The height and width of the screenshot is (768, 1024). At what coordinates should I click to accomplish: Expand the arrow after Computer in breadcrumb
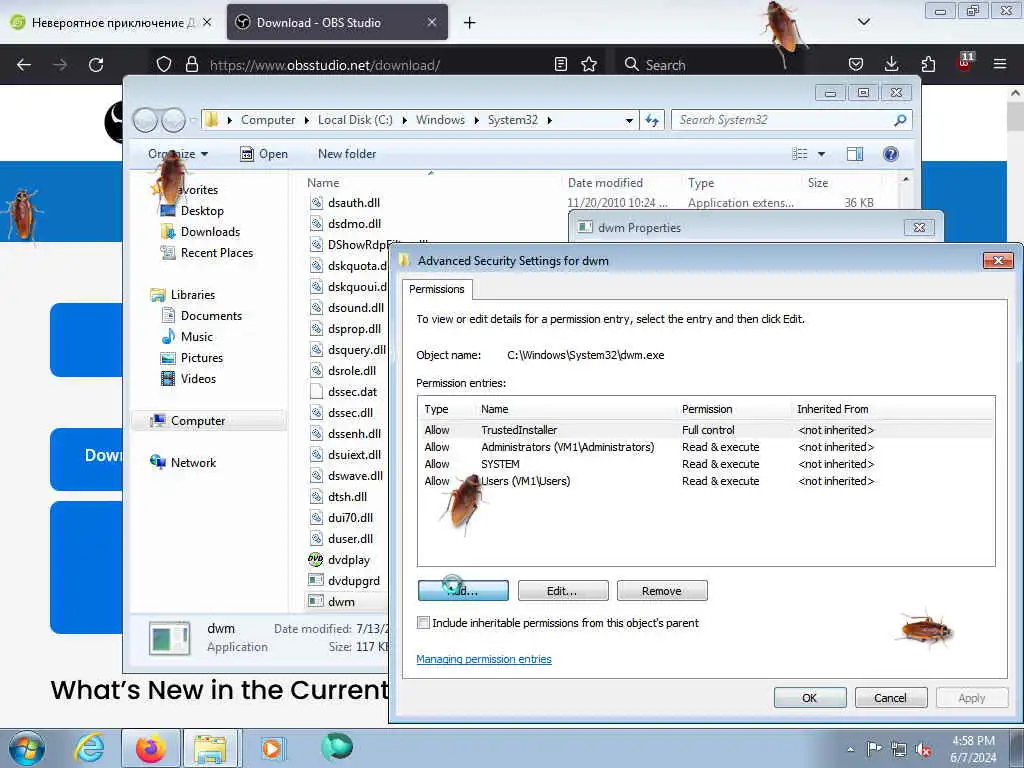pos(306,120)
